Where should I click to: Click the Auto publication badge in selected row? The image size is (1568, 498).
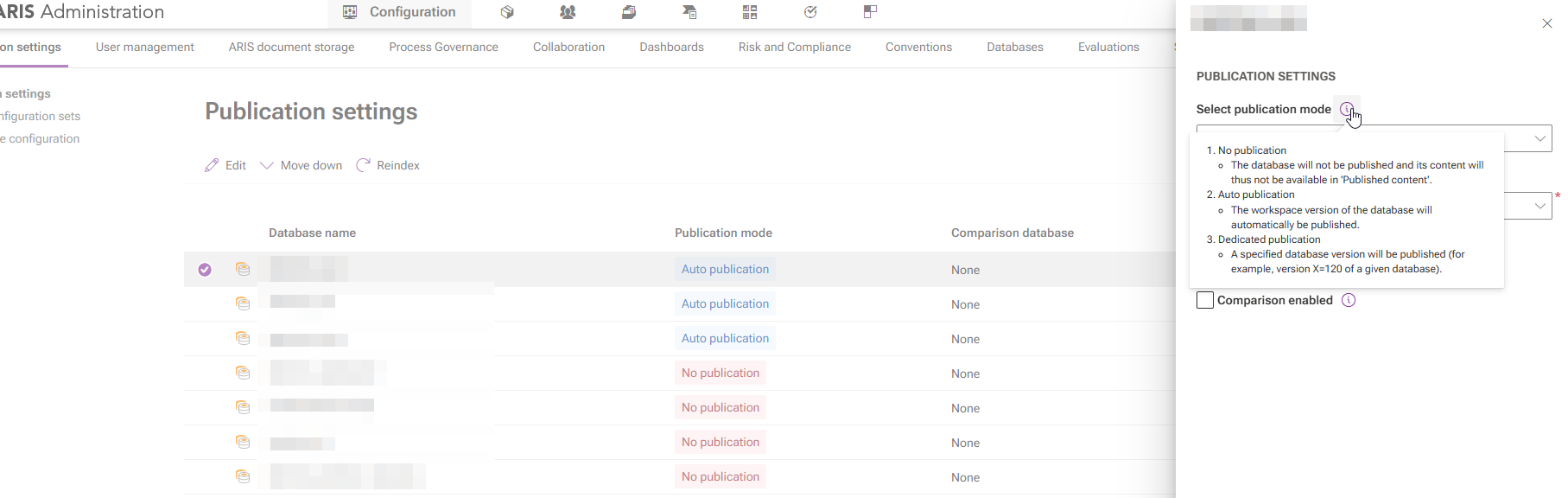[725, 269]
